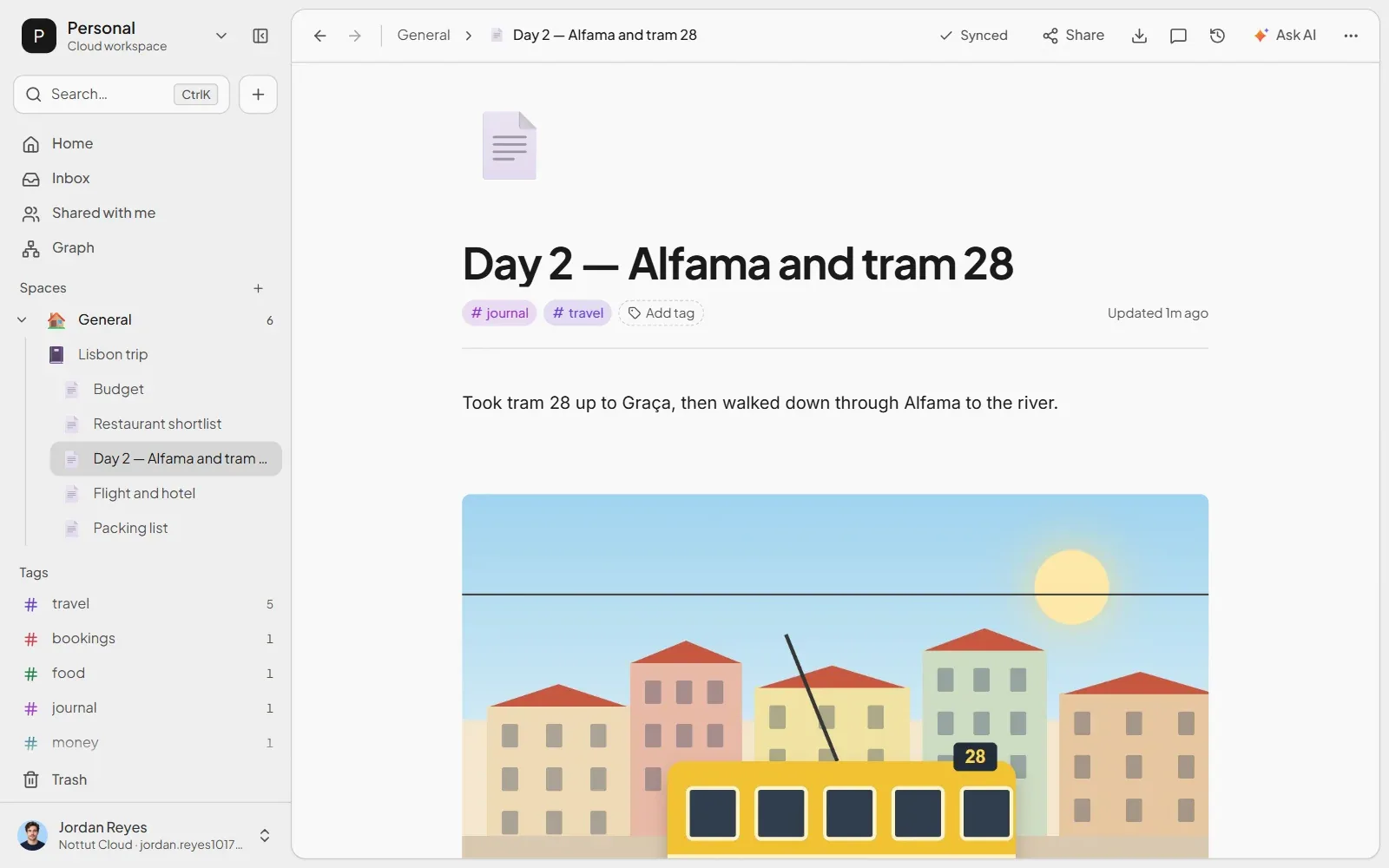This screenshot has width=1389, height=868.
Task: Go forward with the right arrow
Action: (354, 36)
